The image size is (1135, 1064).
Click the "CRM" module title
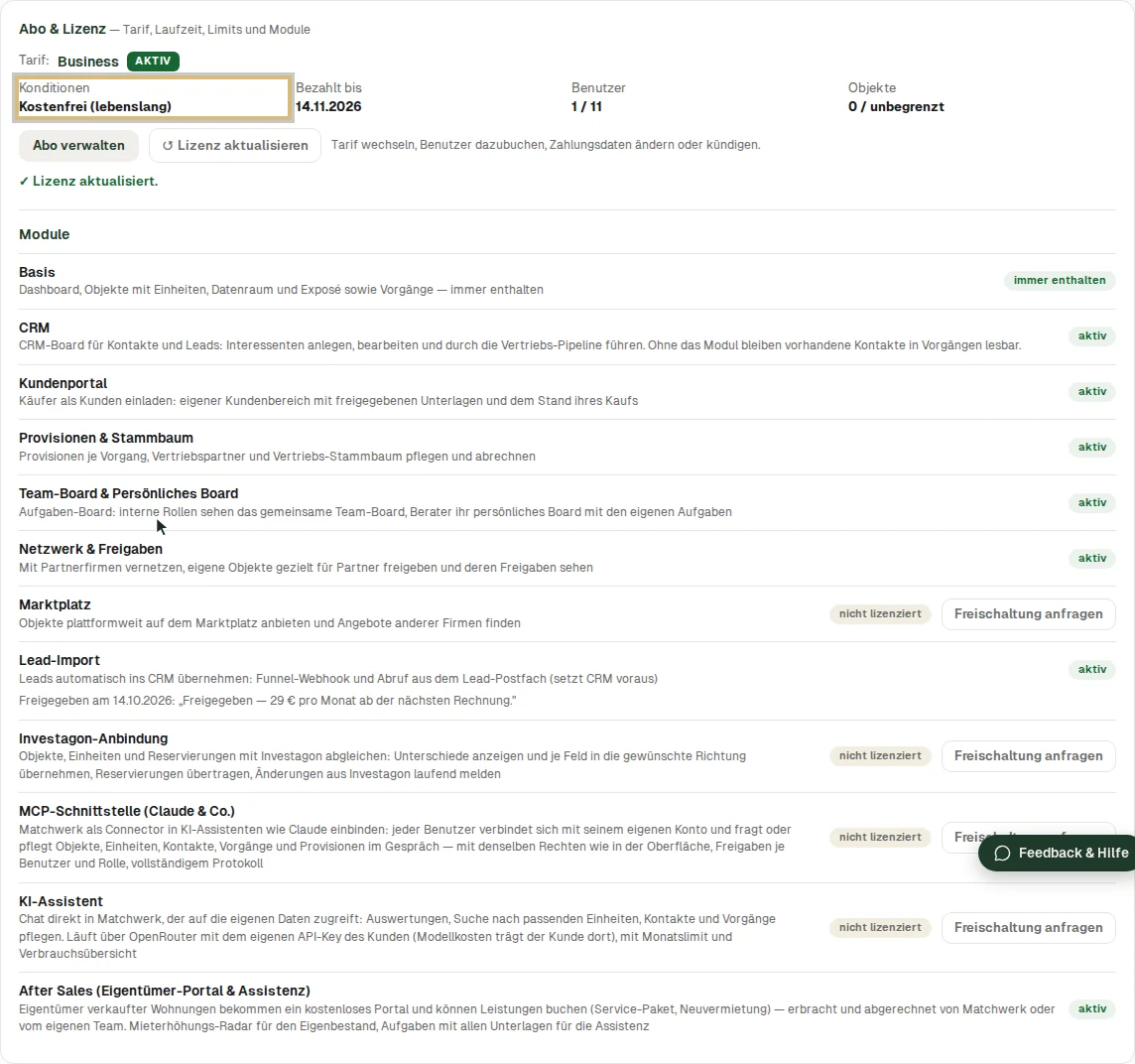(34, 329)
